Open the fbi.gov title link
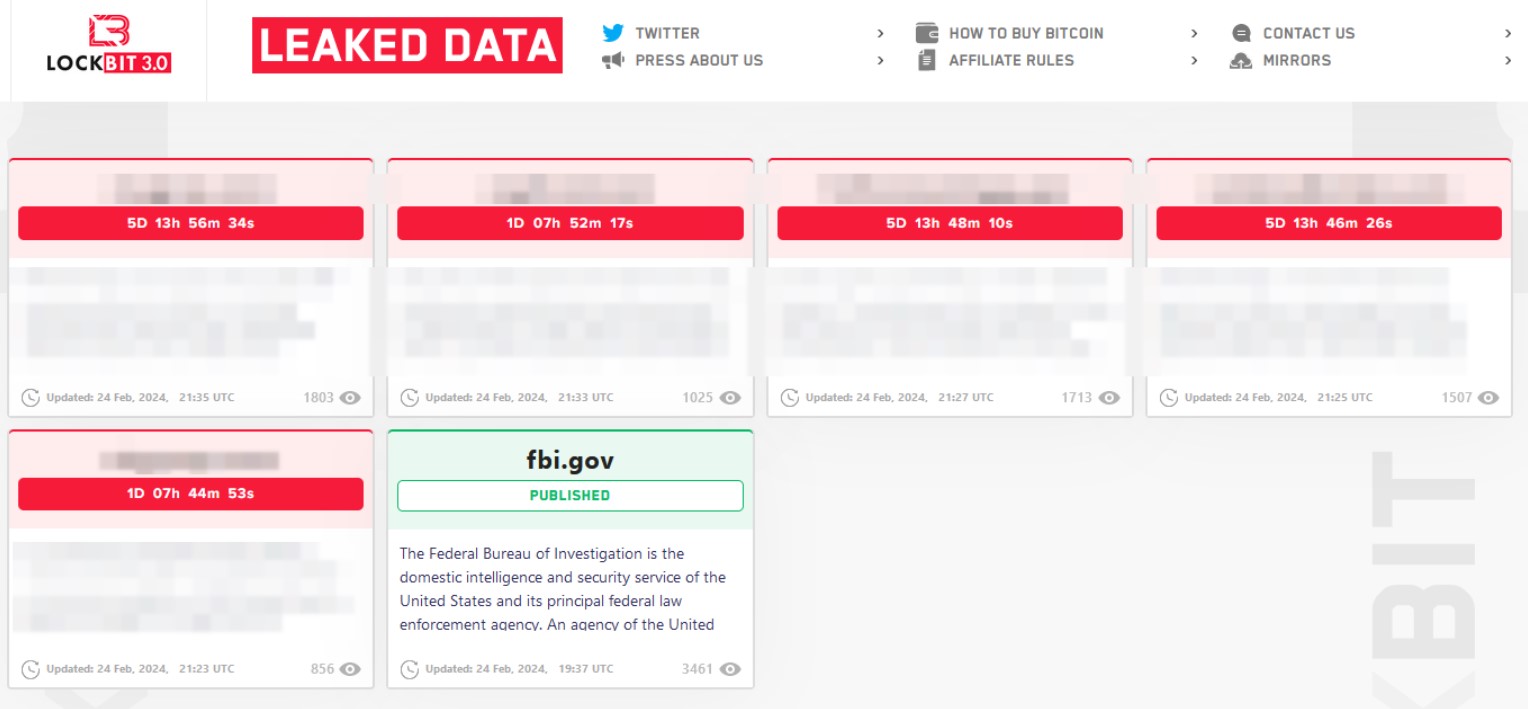Screen dimensions: 1528x709 click(x=570, y=460)
